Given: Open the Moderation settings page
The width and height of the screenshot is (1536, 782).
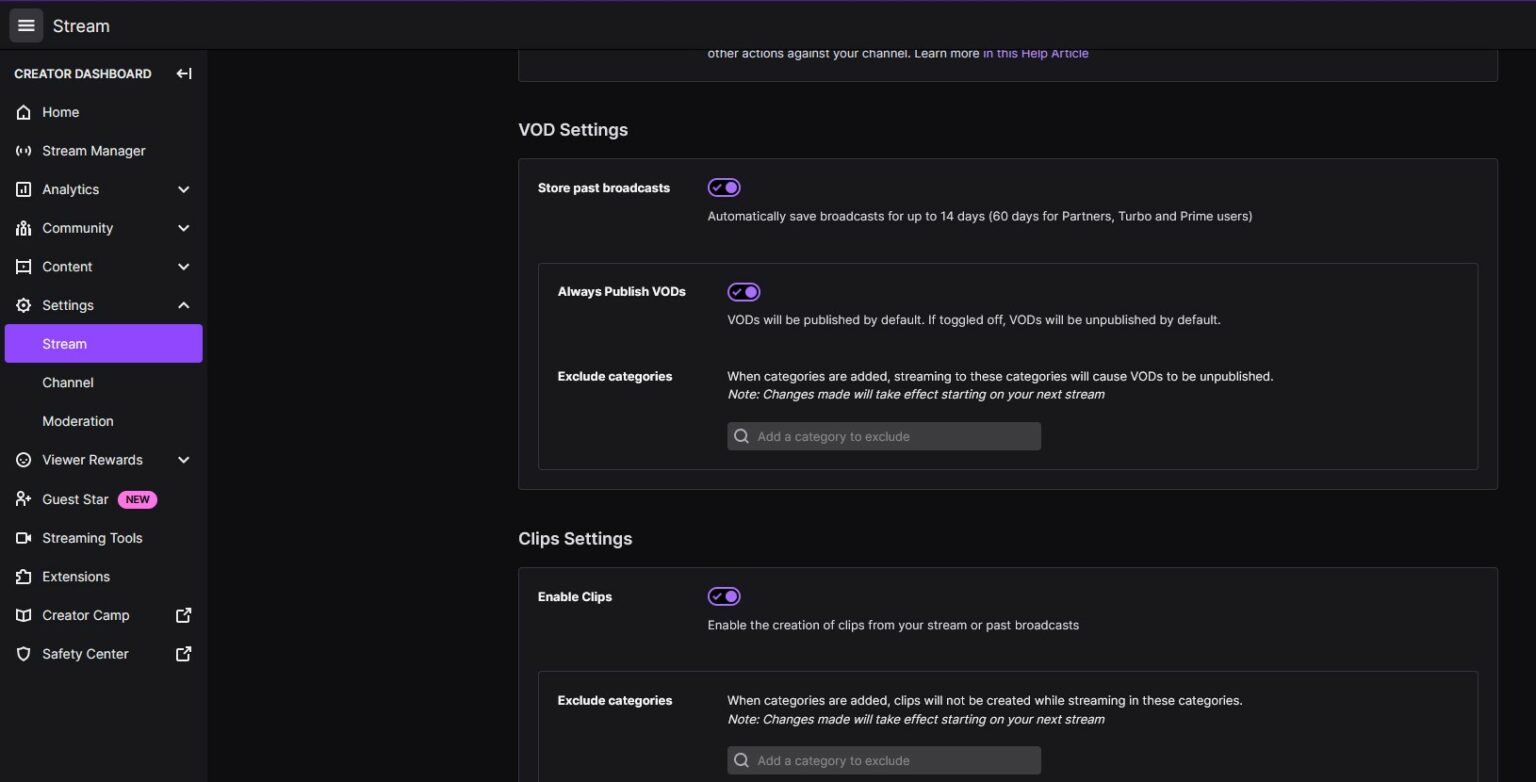Looking at the screenshot, I should coord(78,421).
